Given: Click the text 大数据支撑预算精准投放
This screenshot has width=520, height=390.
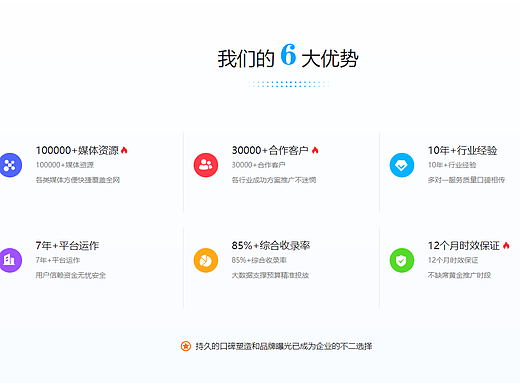Looking at the screenshot, I should pyautogui.click(x=270, y=275).
